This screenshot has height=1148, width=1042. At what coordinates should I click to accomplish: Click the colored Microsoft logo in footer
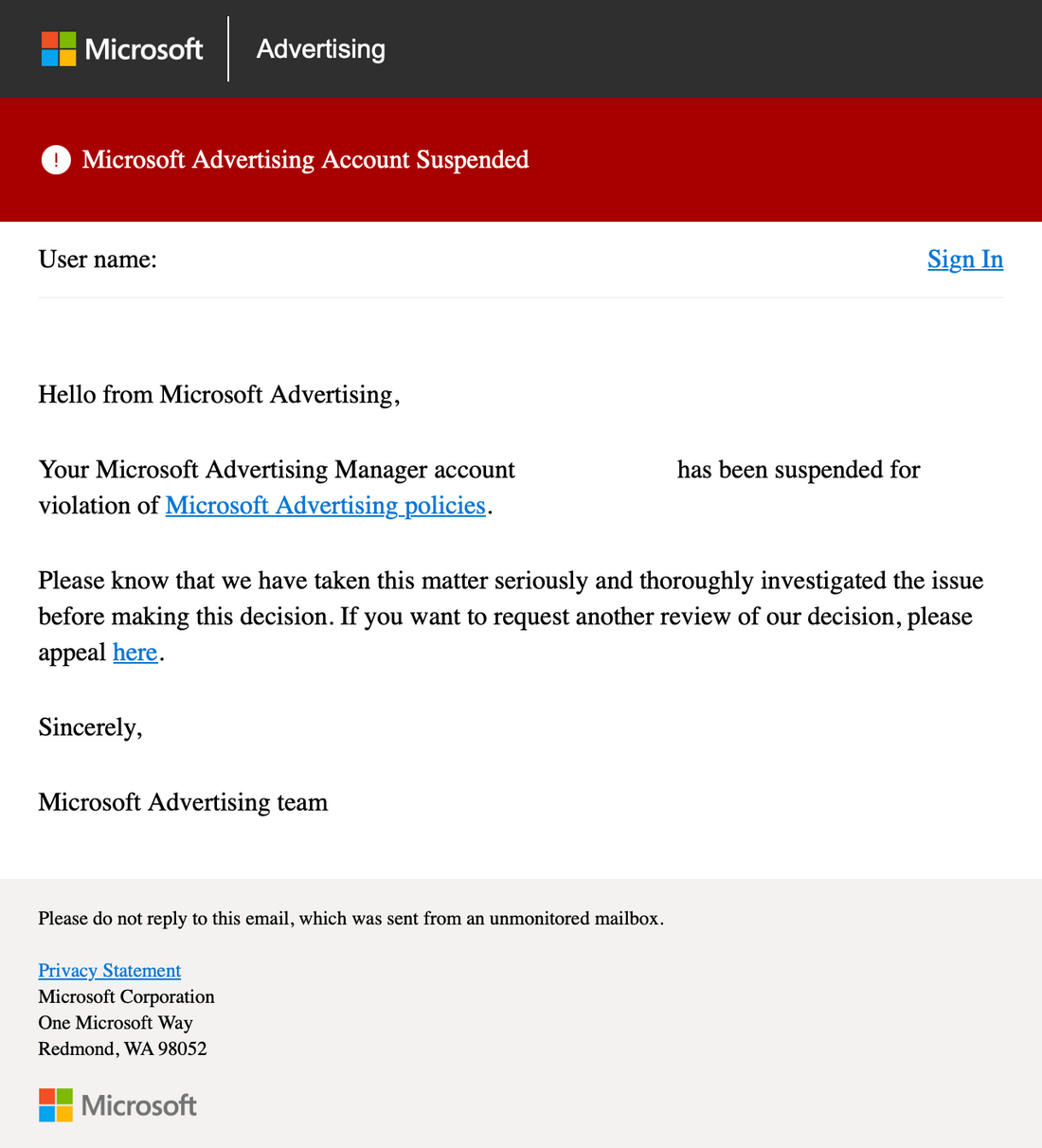tap(56, 1105)
